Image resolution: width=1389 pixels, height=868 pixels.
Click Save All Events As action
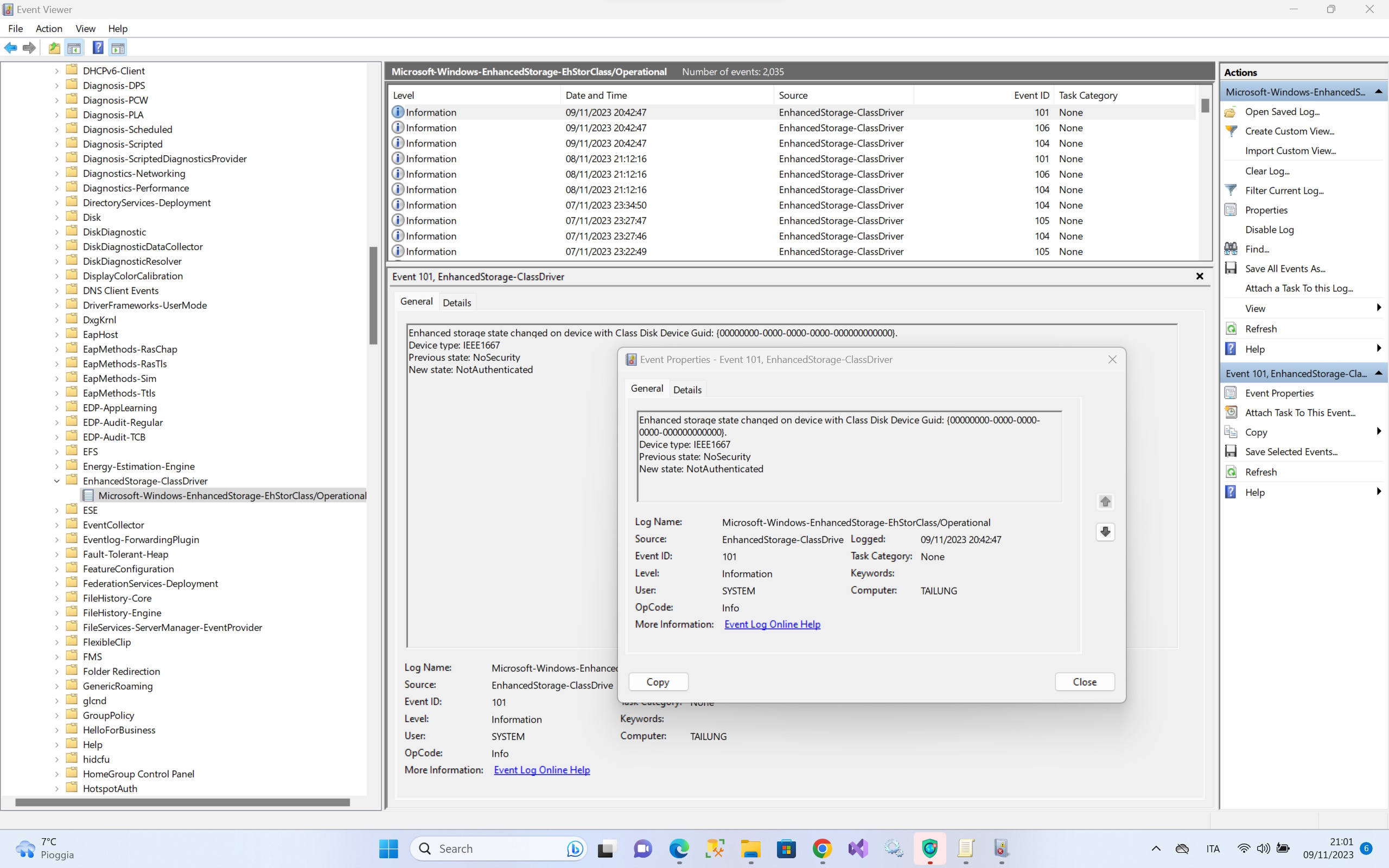pyautogui.click(x=1284, y=269)
